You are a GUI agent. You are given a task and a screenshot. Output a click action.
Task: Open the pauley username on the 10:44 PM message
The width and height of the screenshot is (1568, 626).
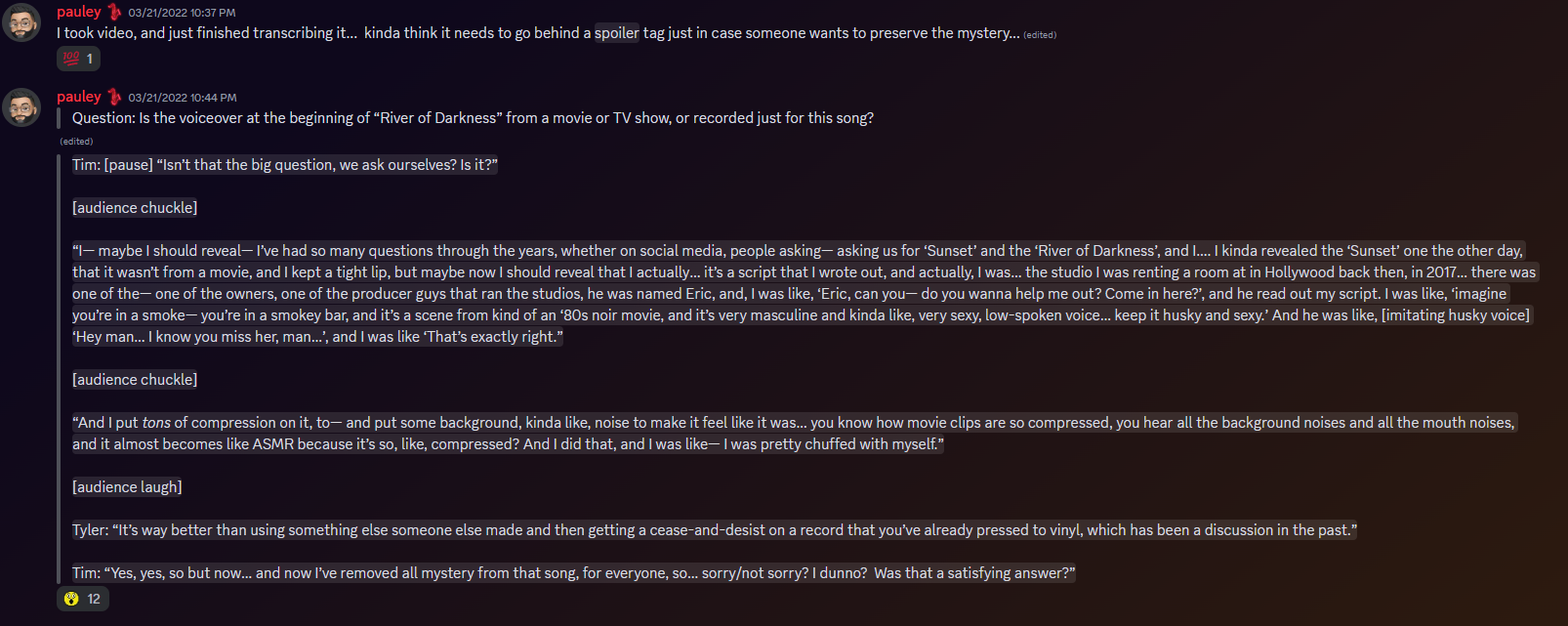[x=79, y=97]
